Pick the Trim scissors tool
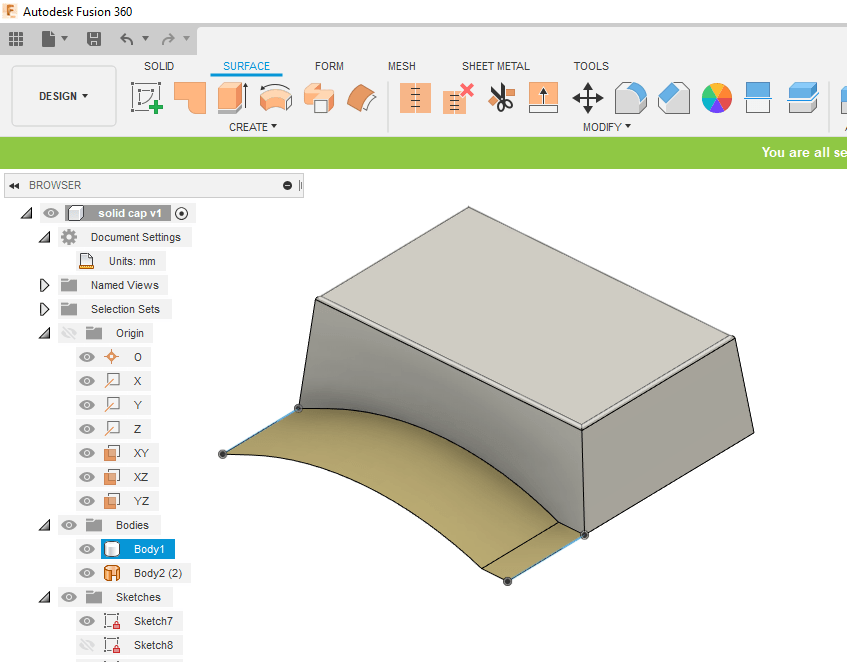Screen dimensions: 847x662 click(x=500, y=97)
